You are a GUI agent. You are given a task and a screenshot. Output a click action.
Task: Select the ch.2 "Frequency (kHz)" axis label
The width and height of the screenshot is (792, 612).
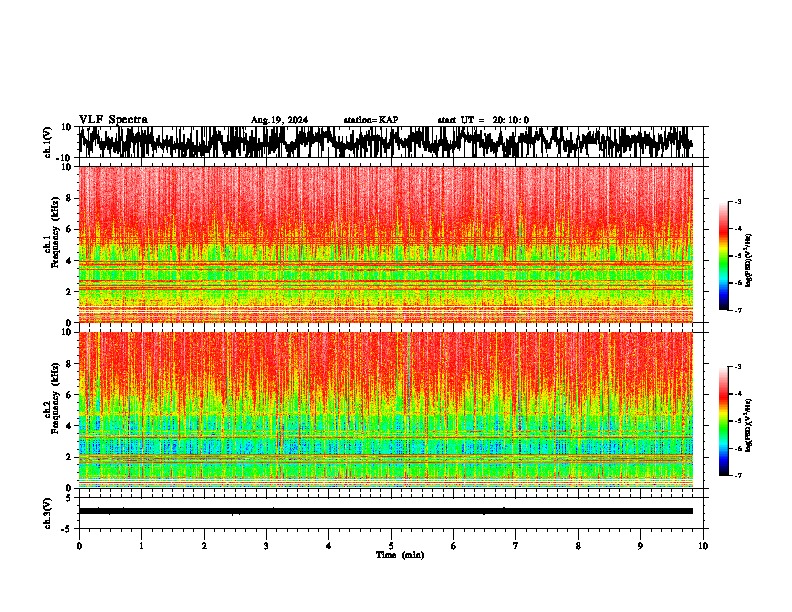(55, 398)
